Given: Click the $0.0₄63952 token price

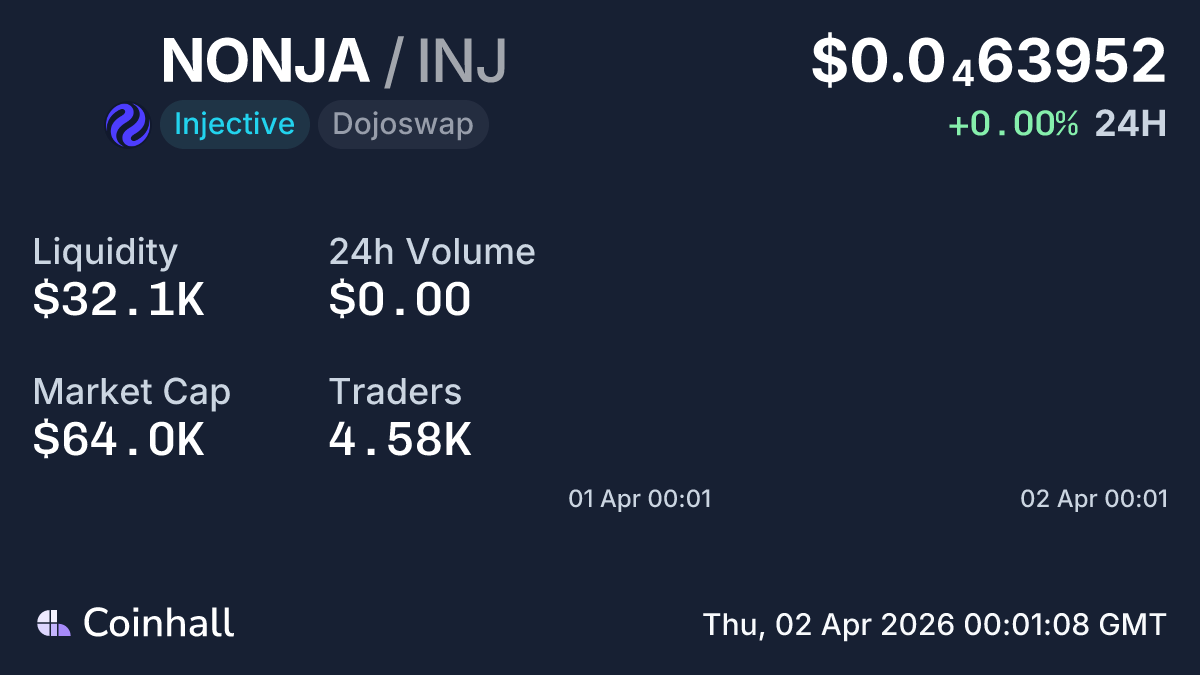Looking at the screenshot, I should [988, 61].
